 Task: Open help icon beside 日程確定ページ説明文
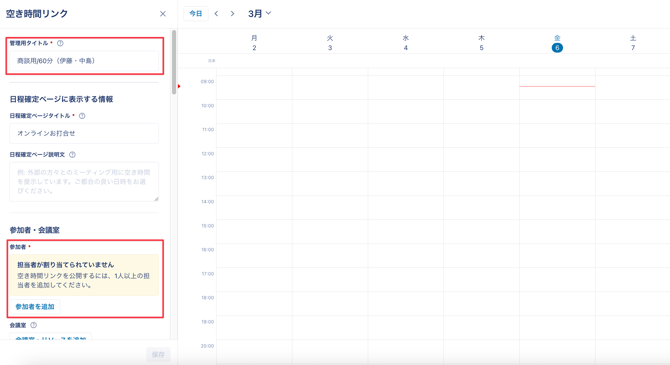pos(72,155)
